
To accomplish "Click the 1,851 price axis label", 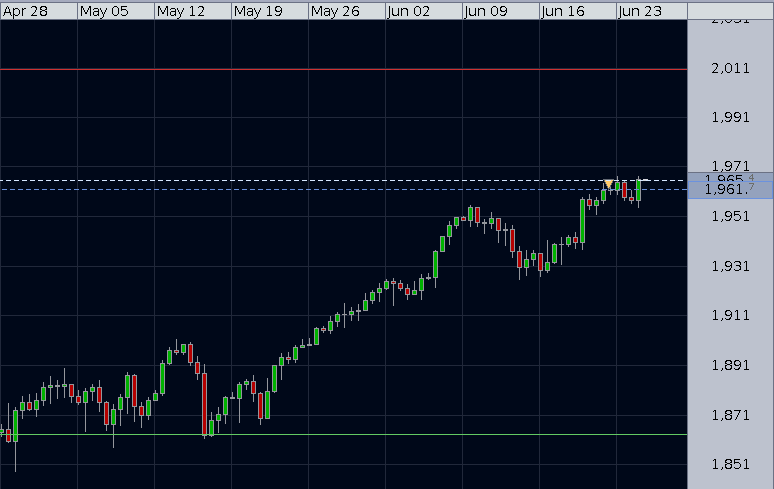I will (x=730, y=464).
